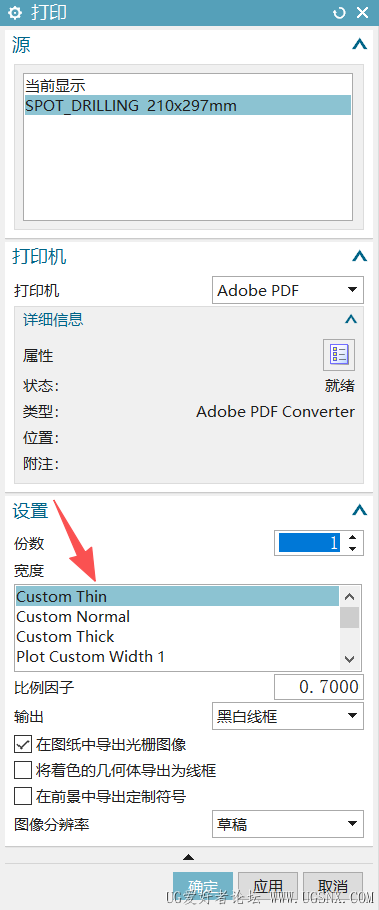Collapse the 打印机 section

(360, 256)
